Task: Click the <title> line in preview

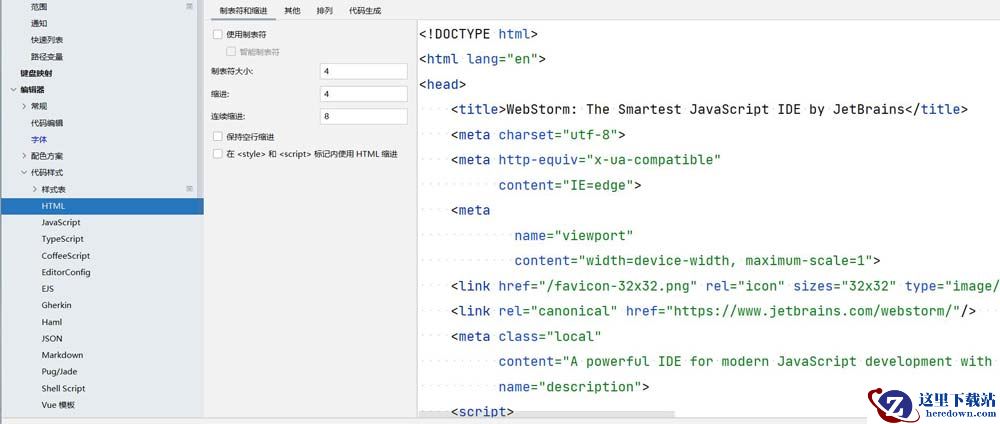Action: 709,109
